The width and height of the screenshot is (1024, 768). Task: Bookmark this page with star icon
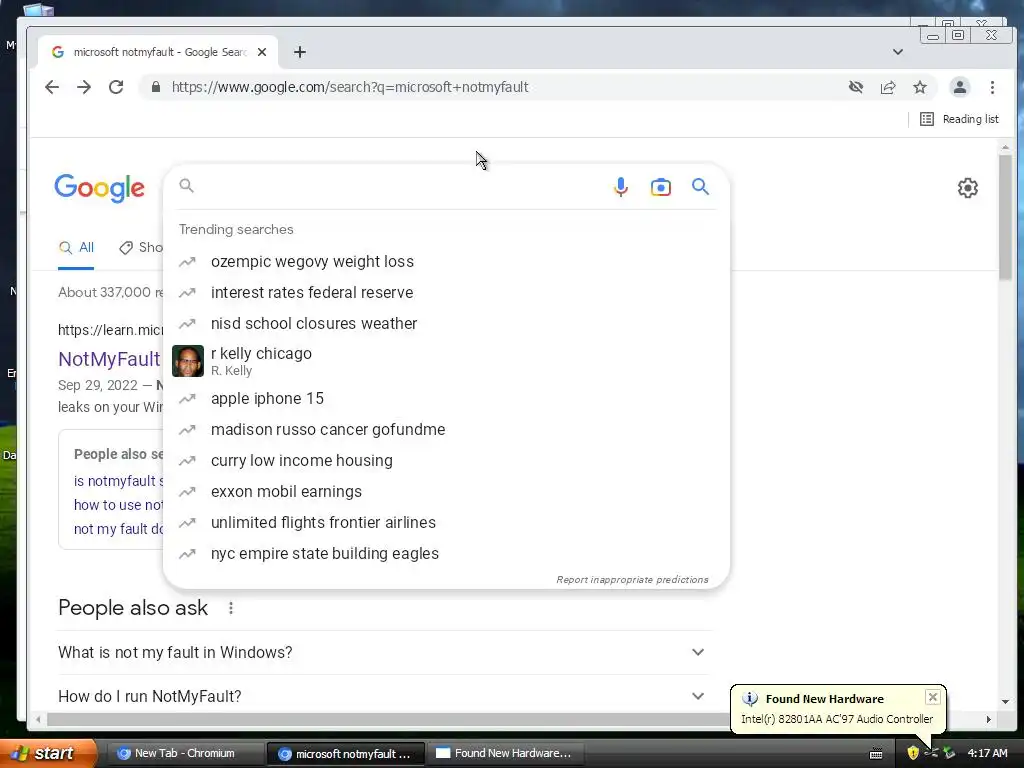tap(920, 87)
